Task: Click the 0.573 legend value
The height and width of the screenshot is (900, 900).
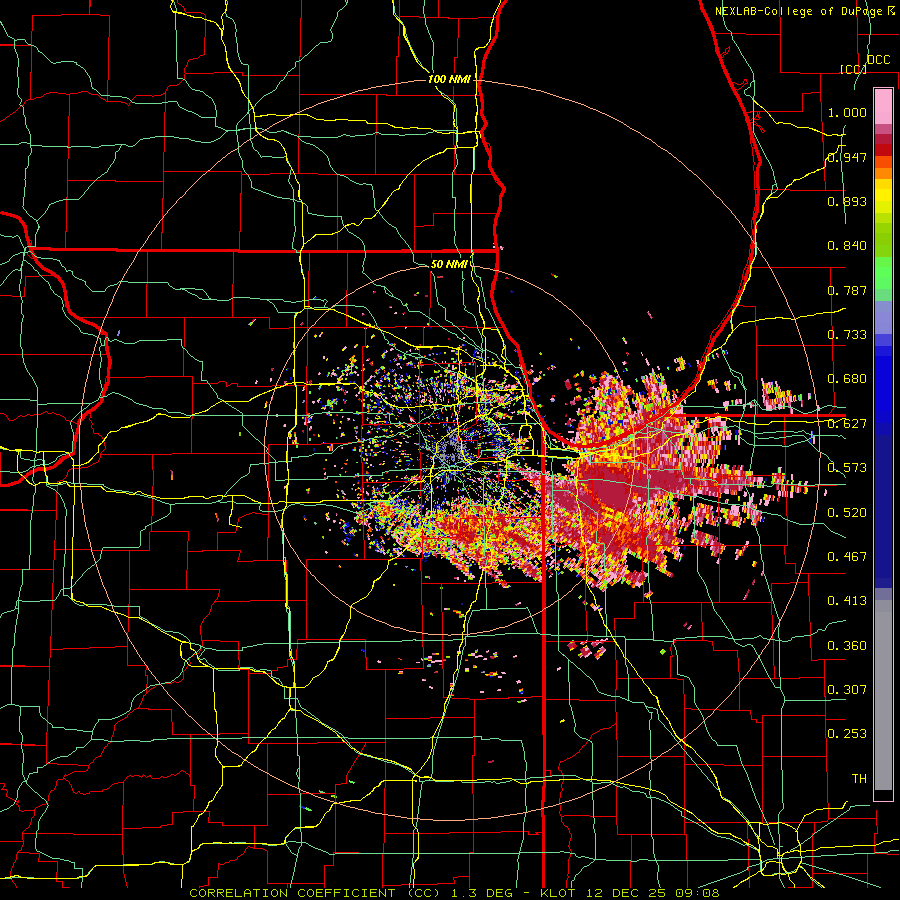Action: tap(847, 468)
